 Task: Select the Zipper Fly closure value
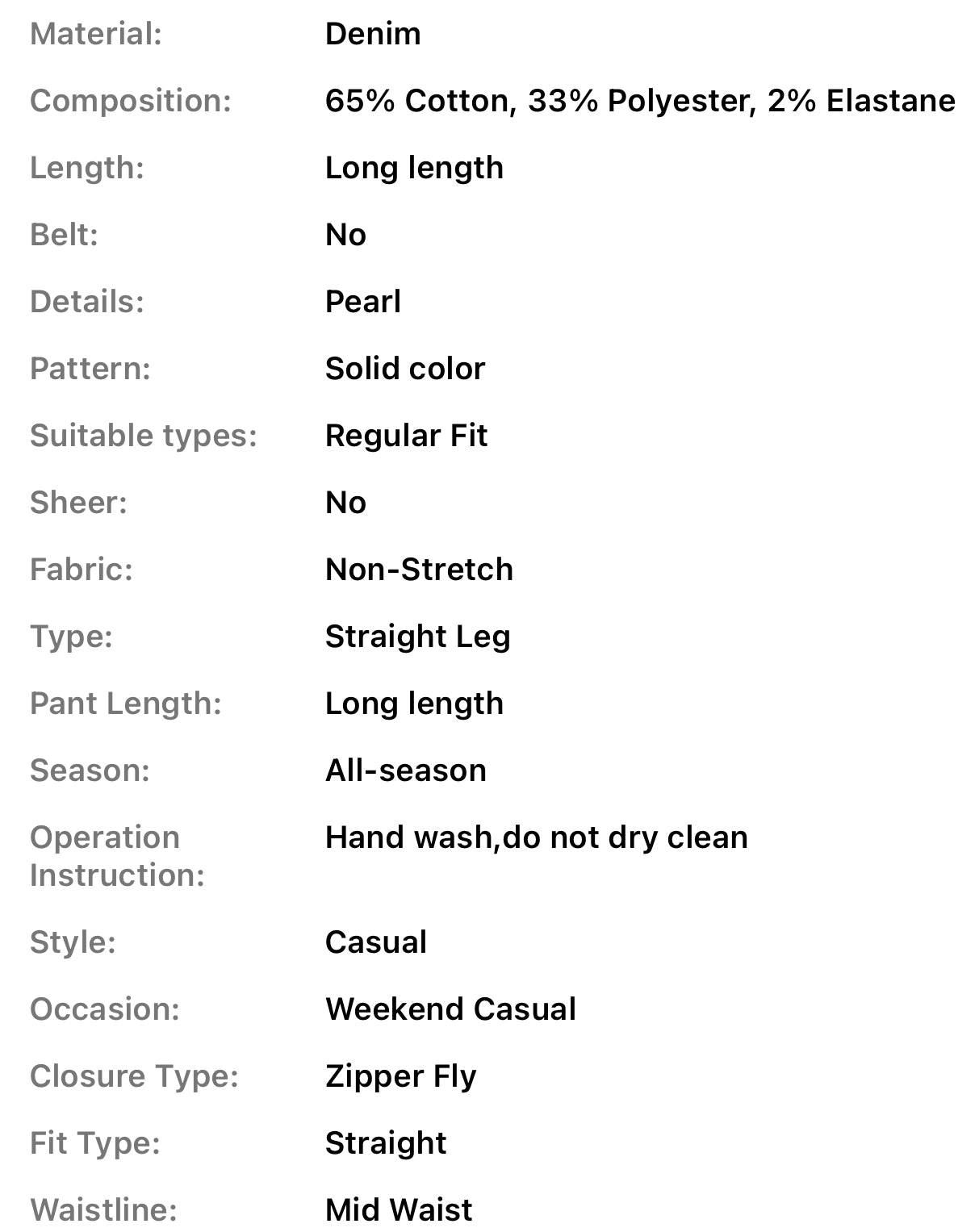point(400,1076)
